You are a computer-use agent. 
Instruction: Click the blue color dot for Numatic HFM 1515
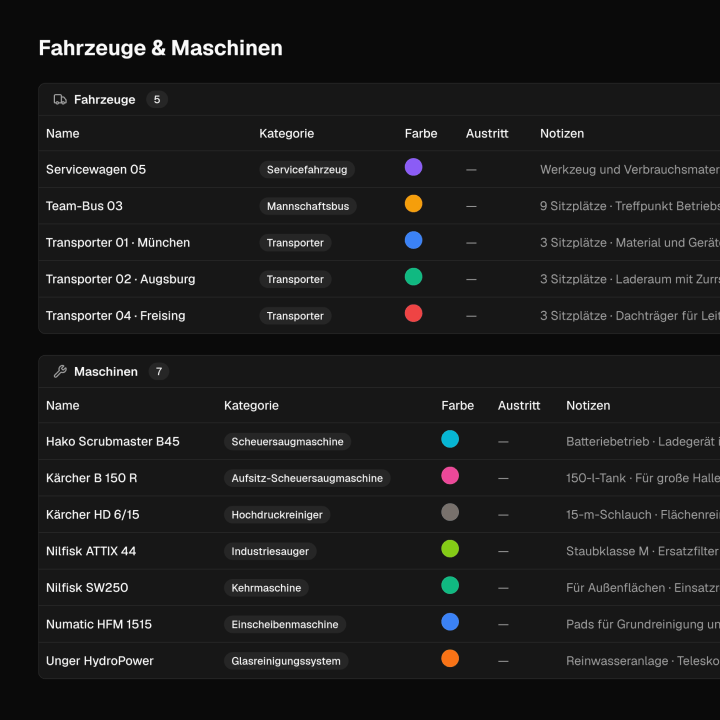click(450, 622)
